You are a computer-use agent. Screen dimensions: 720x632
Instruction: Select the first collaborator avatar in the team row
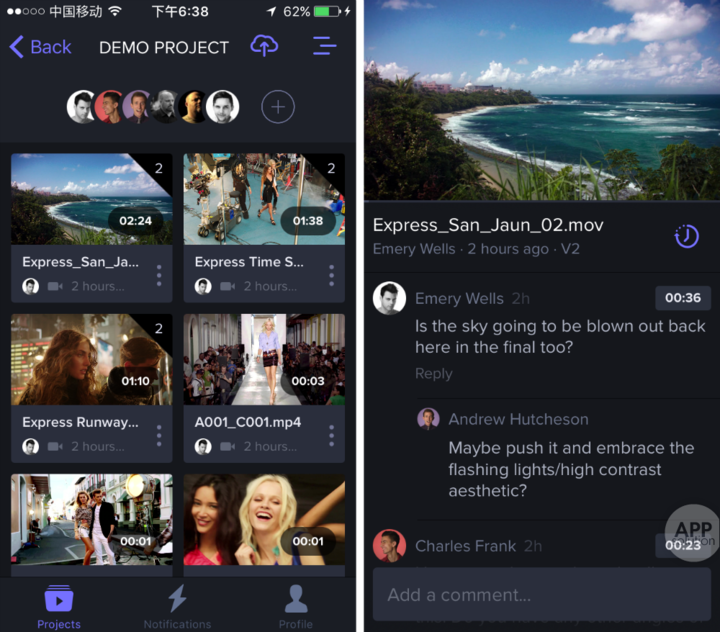coord(82,107)
